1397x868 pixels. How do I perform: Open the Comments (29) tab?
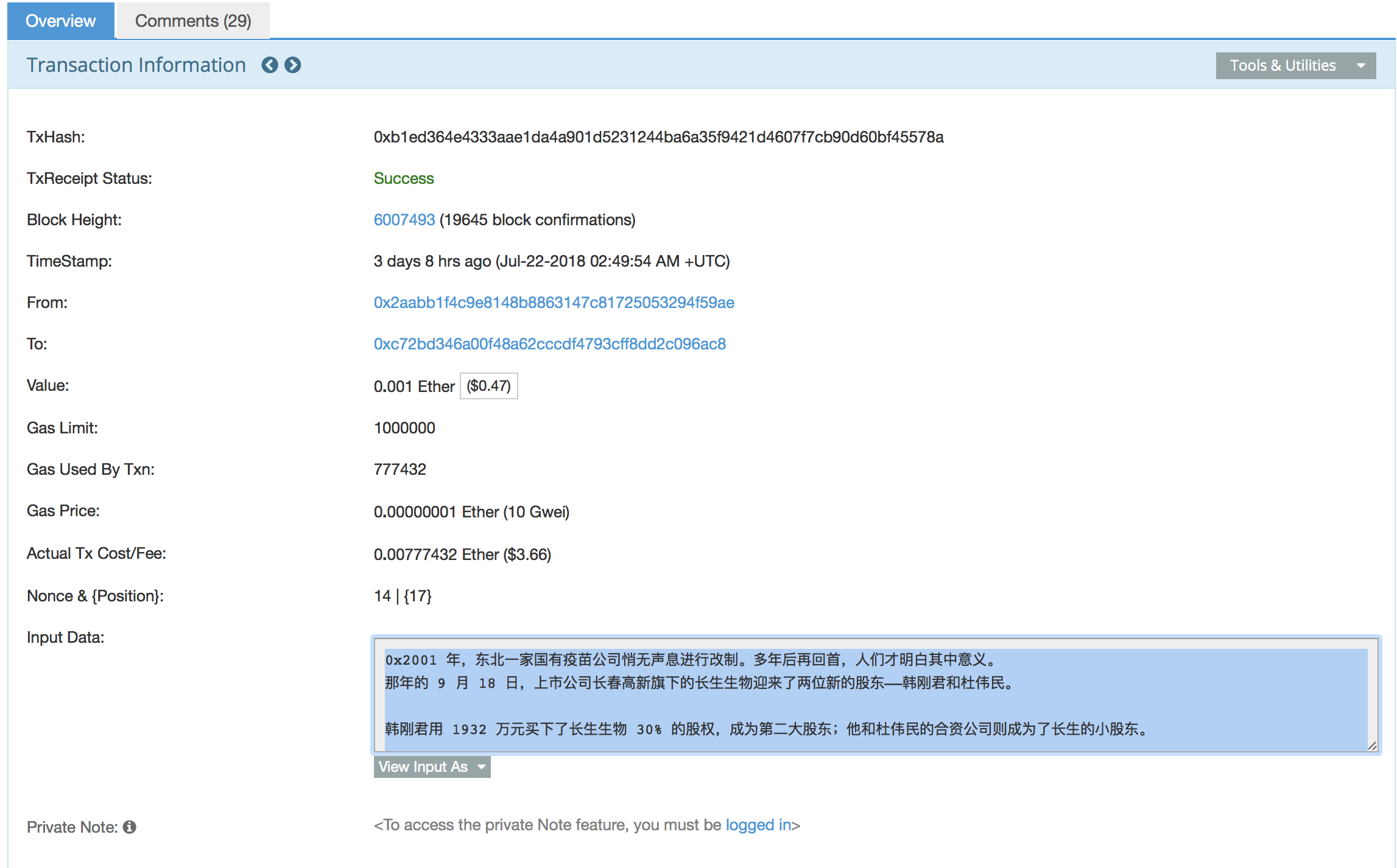[x=193, y=21]
